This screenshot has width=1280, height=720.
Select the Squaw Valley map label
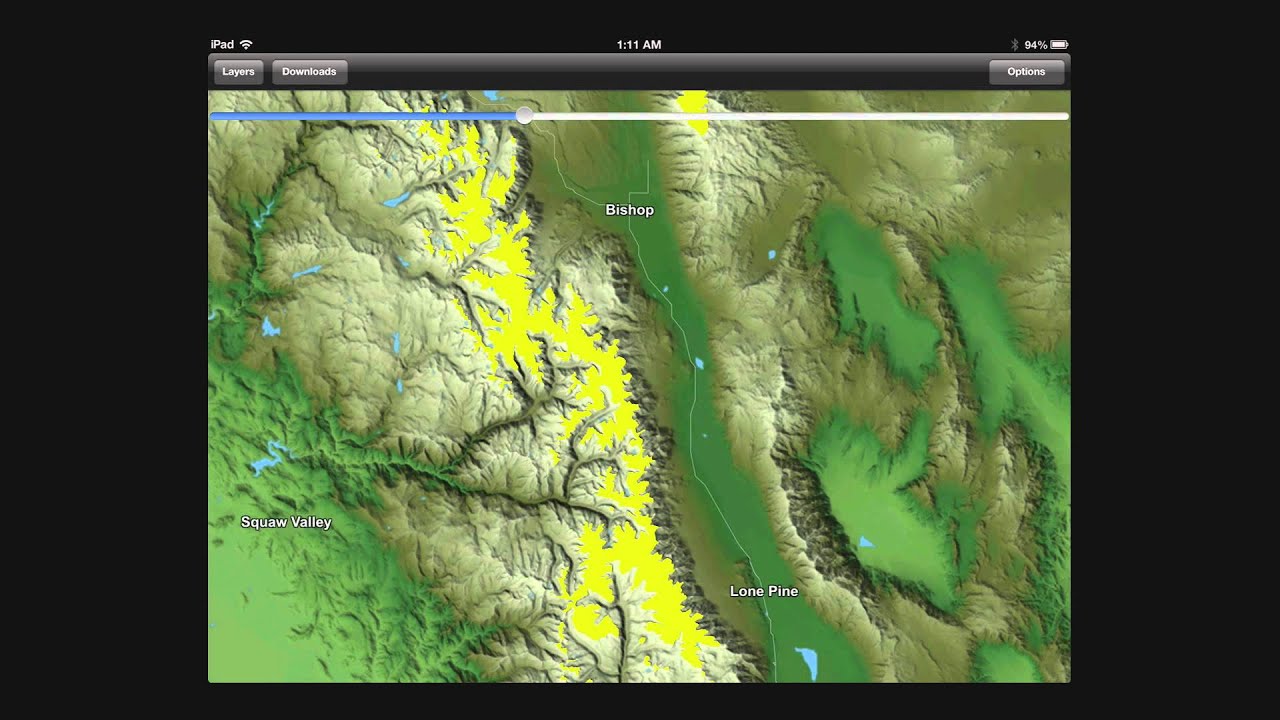coord(286,522)
